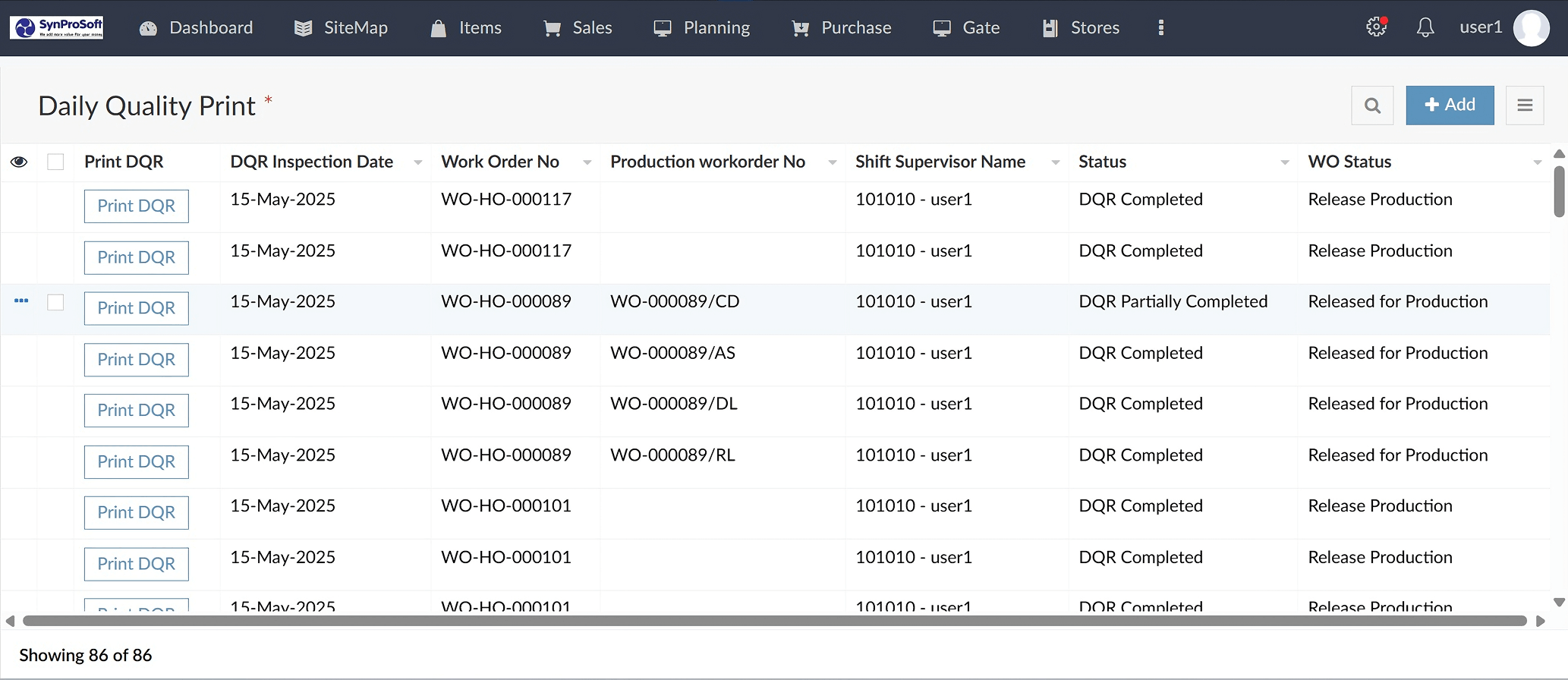
Task: Tick the checkbox for WO-000089/CD row
Action: (55, 302)
